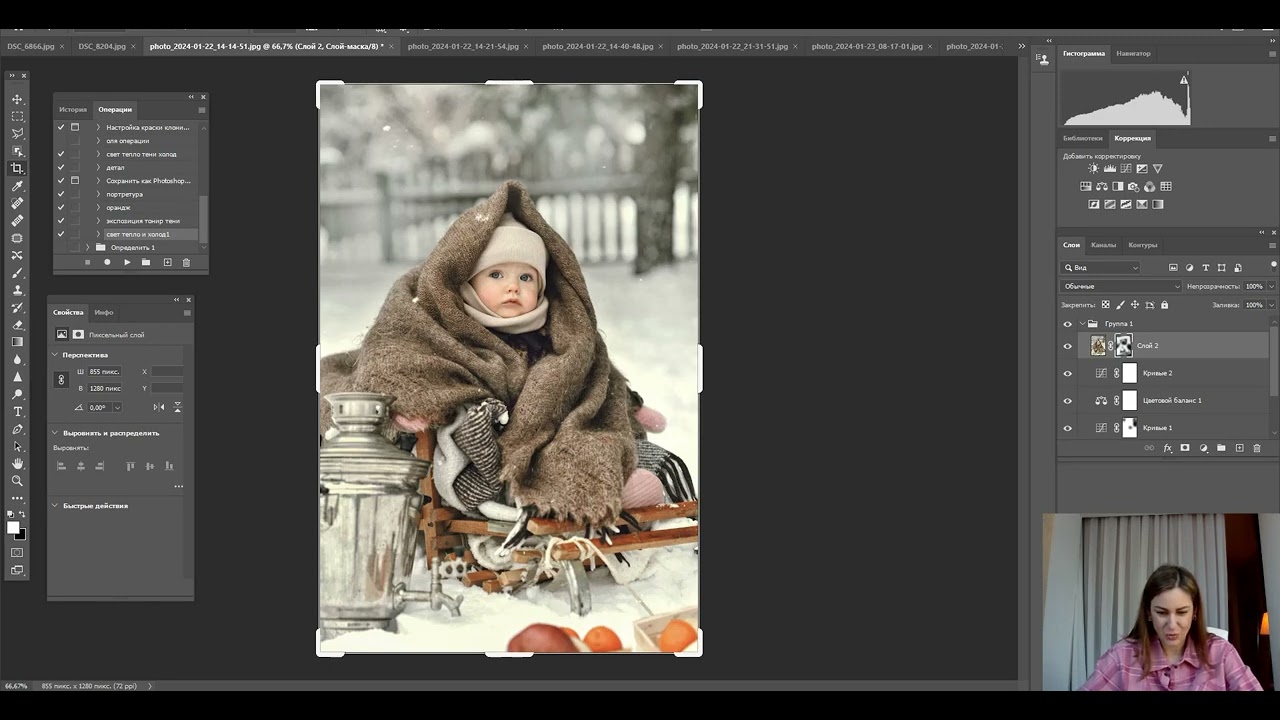Open the photo_2024-01-22_14-40-48.jpg document tab
This screenshot has width=1280, height=720.
598,46
